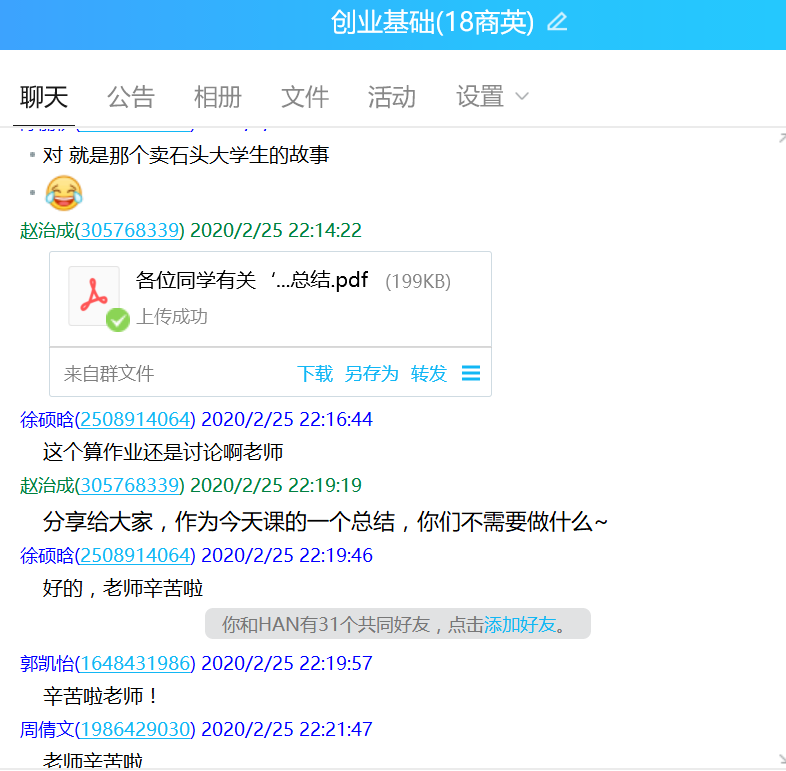Screen dimensions: 786x771
Task: Click the green upload success checkmark
Action: 118,319
